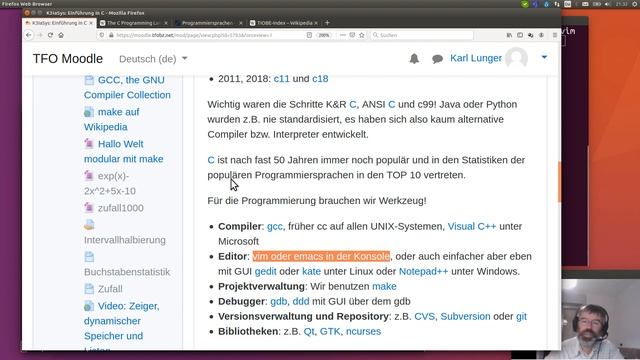Click the tracking protection shield icon

(102, 35)
